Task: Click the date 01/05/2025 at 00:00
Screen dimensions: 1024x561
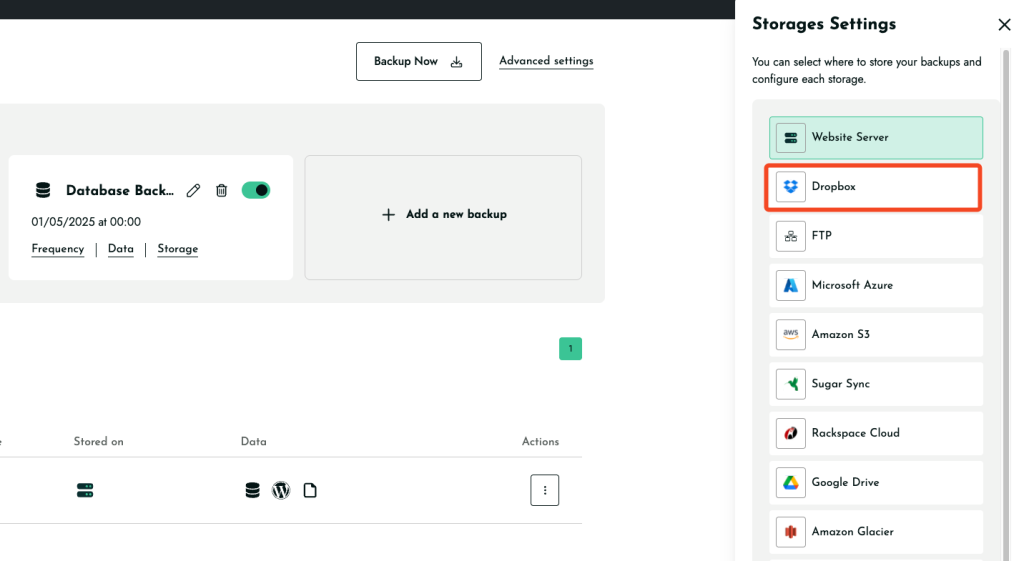Action: click(x=86, y=222)
